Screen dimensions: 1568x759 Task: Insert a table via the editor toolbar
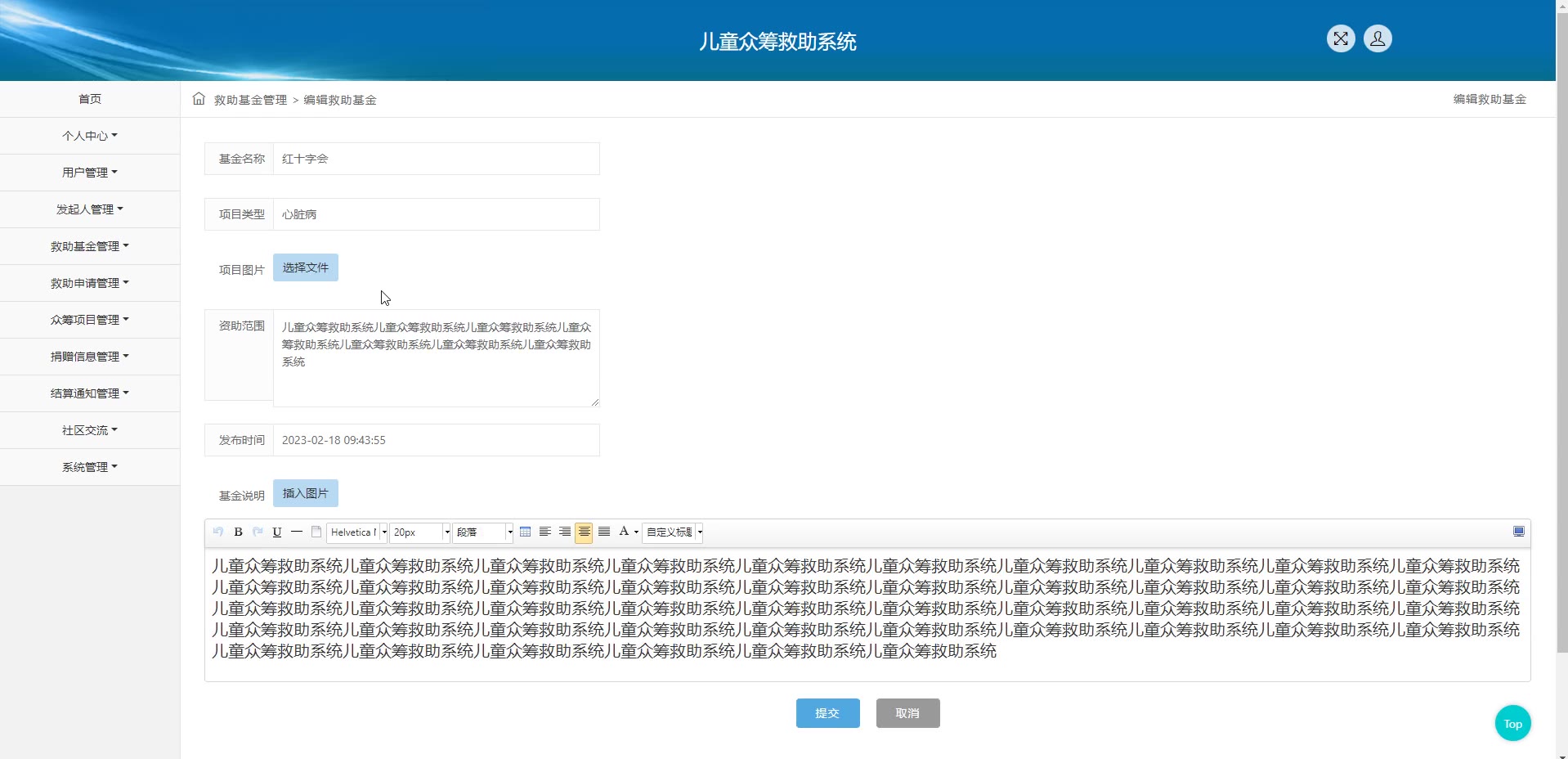pos(525,532)
